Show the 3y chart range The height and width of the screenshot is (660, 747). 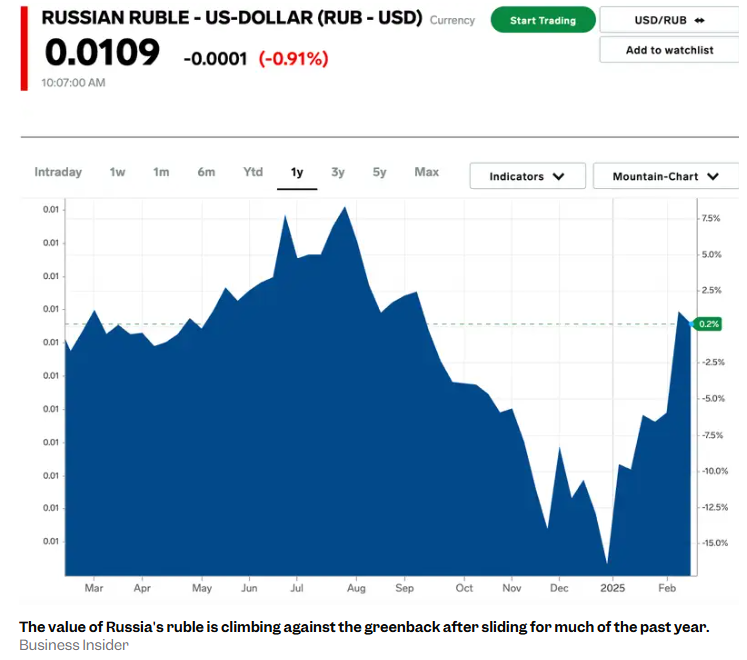point(338,172)
